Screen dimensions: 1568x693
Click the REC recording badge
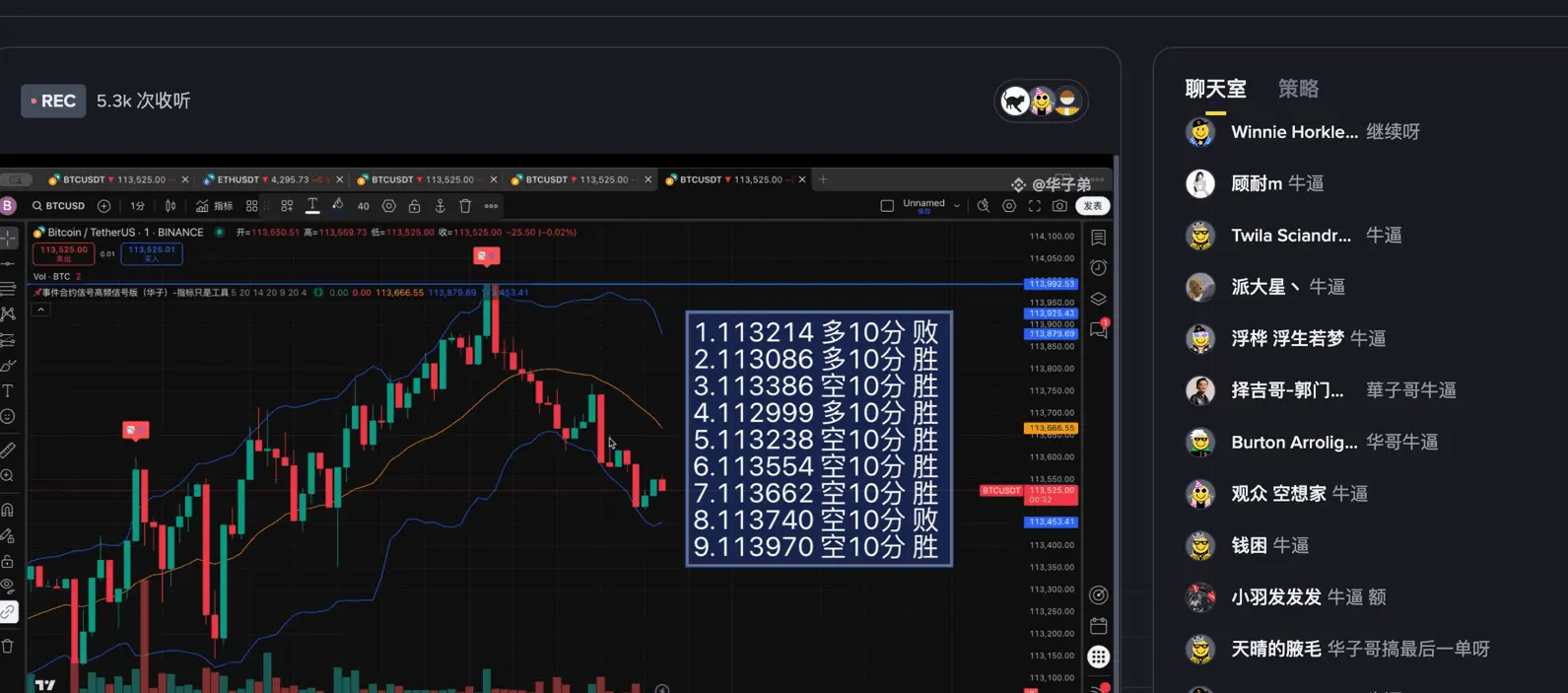tap(53, 101)
